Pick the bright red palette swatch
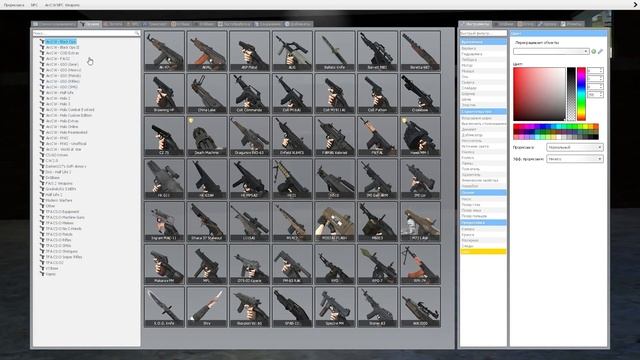Image resolution: width=640 pixels, height=360 pixels. pyautogui.click(x=516, y=127)
